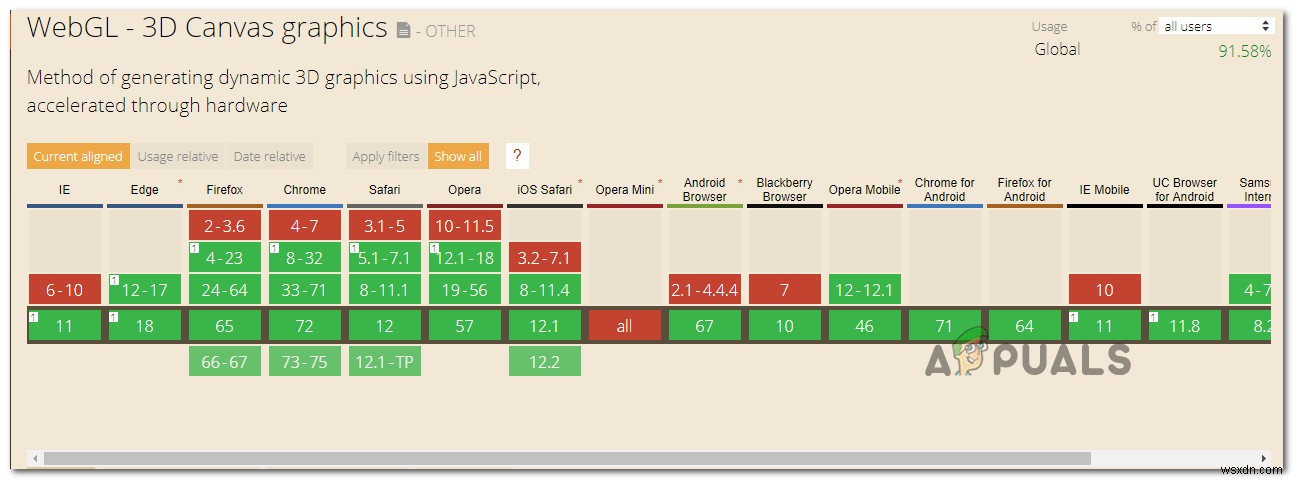Click the Opera Mini column header

pyautogui.click(x=624, y=189)
